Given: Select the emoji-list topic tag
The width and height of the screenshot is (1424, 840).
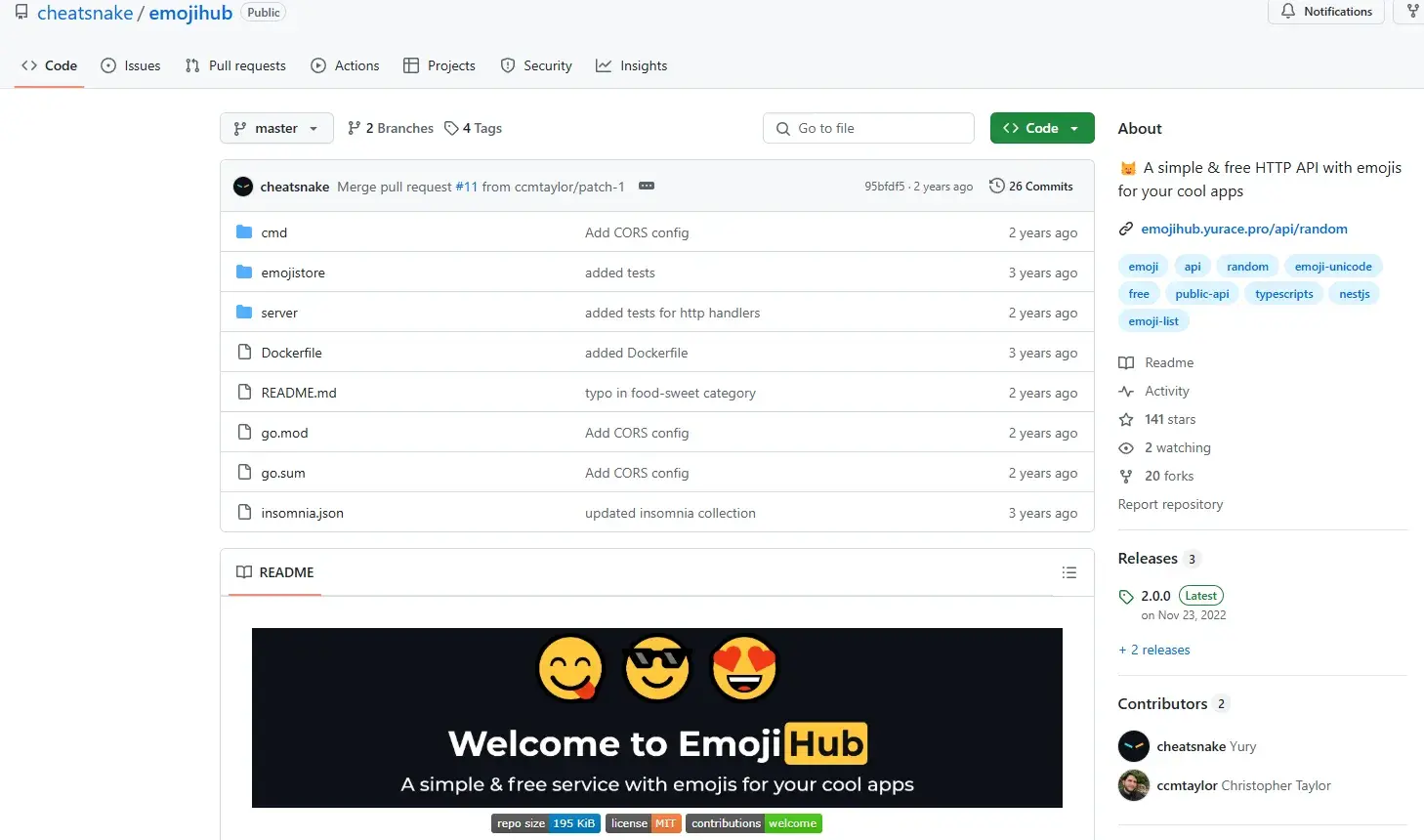Looking at the screenshot, I should pyautogui.click(x=1153, y=321).
